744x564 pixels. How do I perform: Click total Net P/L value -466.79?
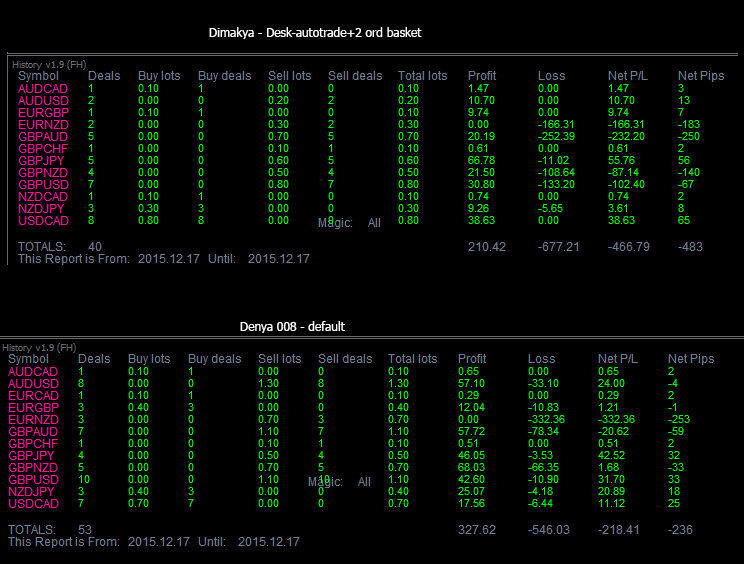[x=629, y=247]
